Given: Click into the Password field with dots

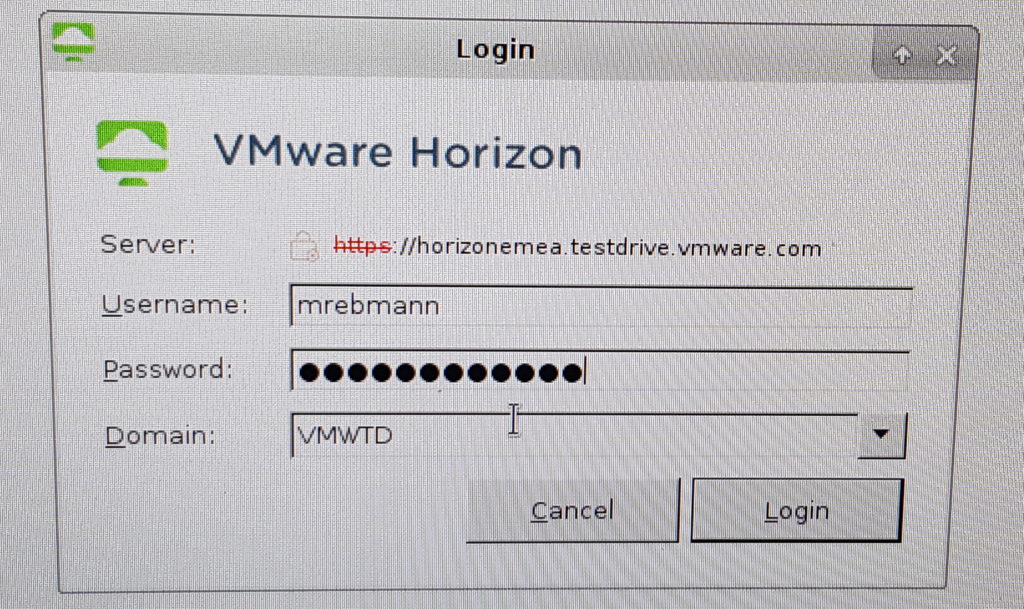Looking at the screenshot, I should (x=601, y=371).
